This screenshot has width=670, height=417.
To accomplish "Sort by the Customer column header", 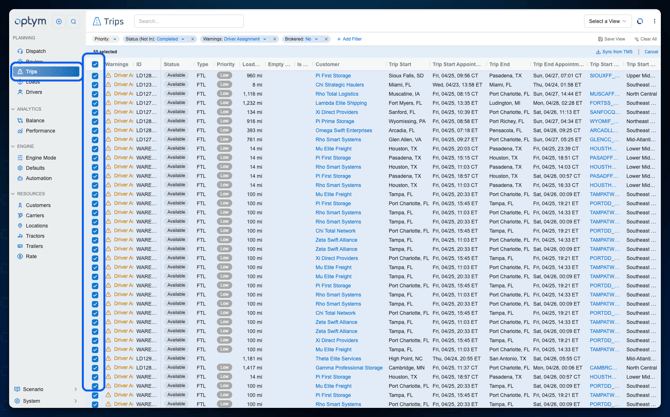I will 327,64.
